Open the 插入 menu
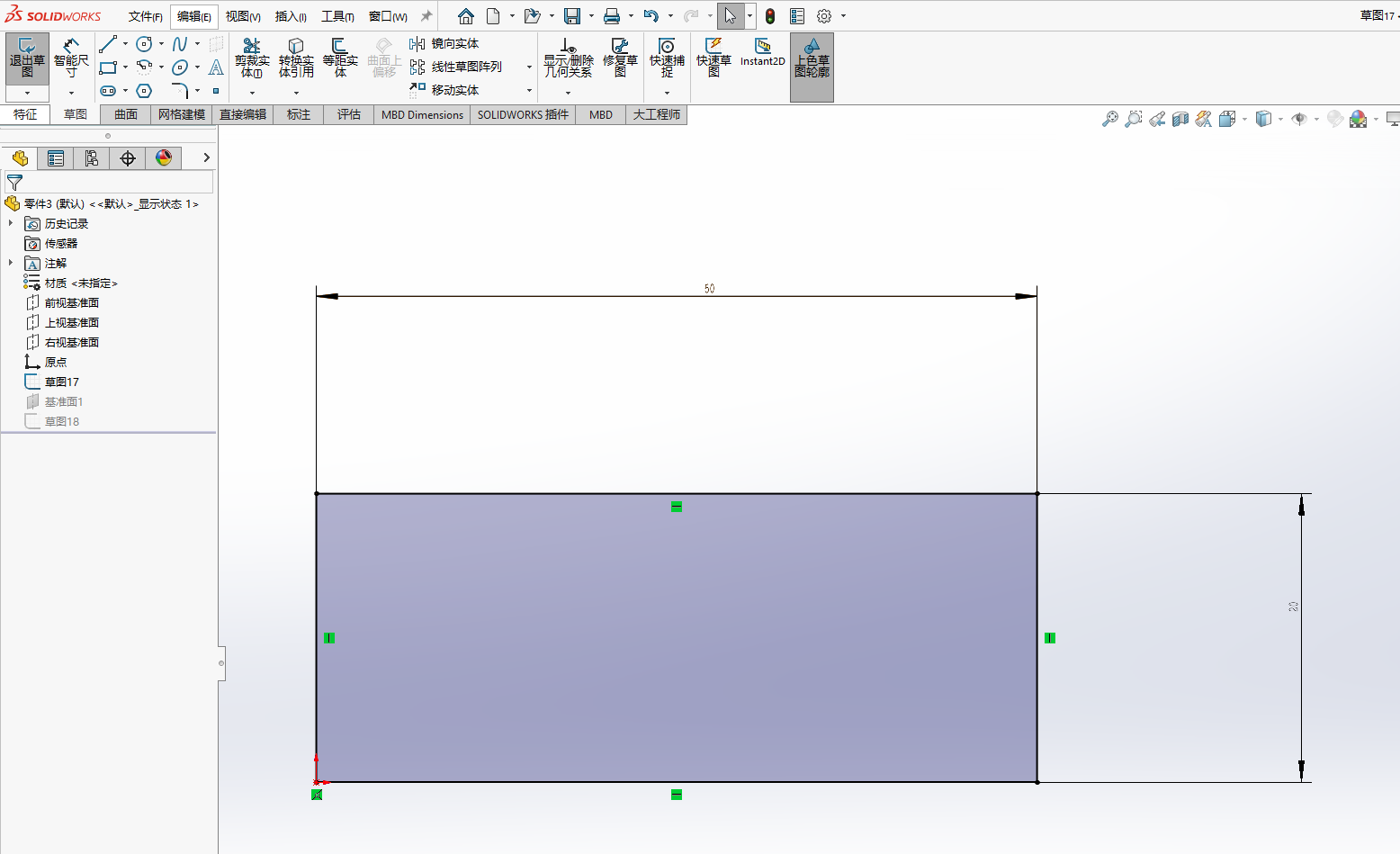This screenshot has width=1400, height=854. 290,16
